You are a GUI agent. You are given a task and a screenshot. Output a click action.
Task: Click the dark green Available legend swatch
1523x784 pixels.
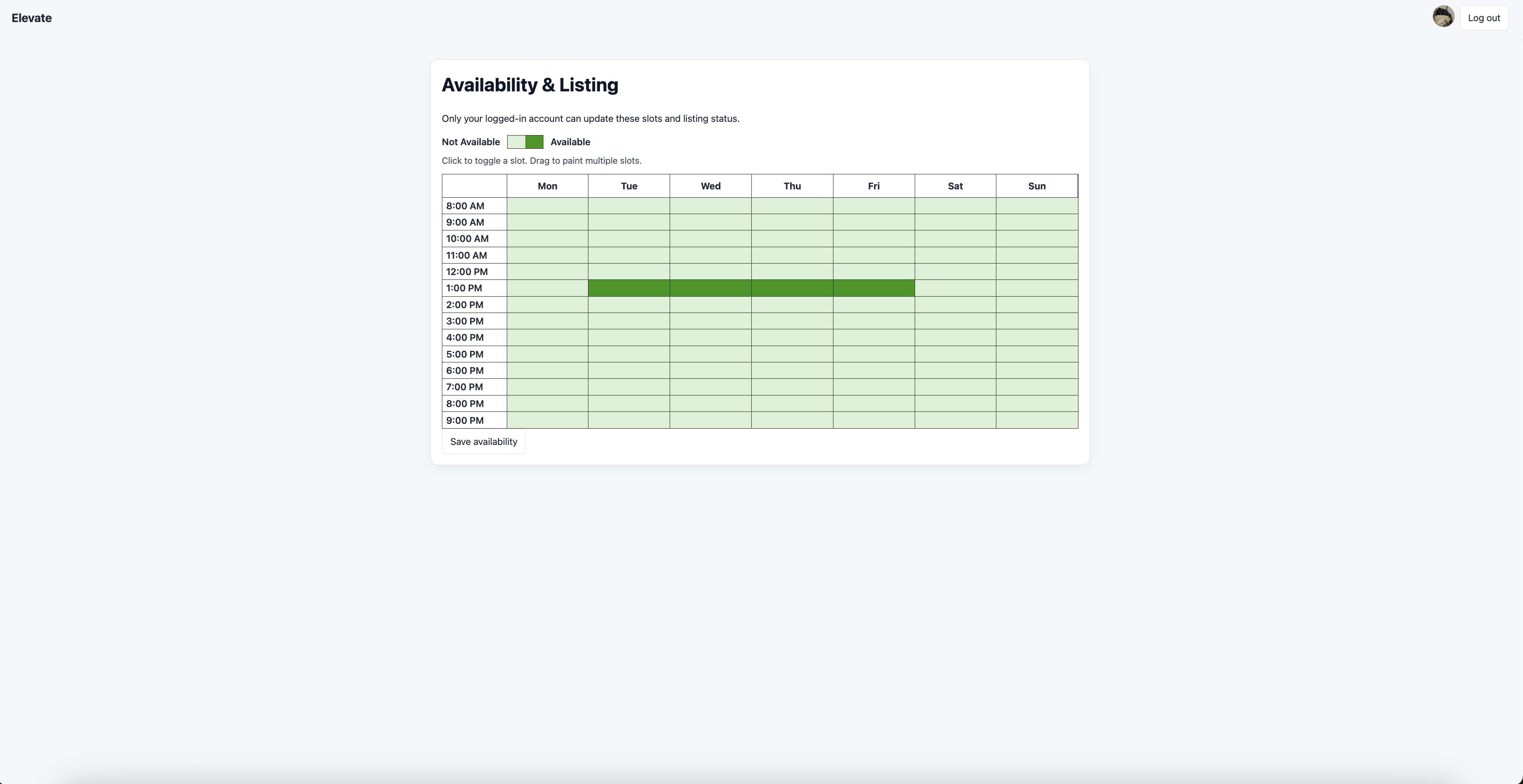point(534,142)
